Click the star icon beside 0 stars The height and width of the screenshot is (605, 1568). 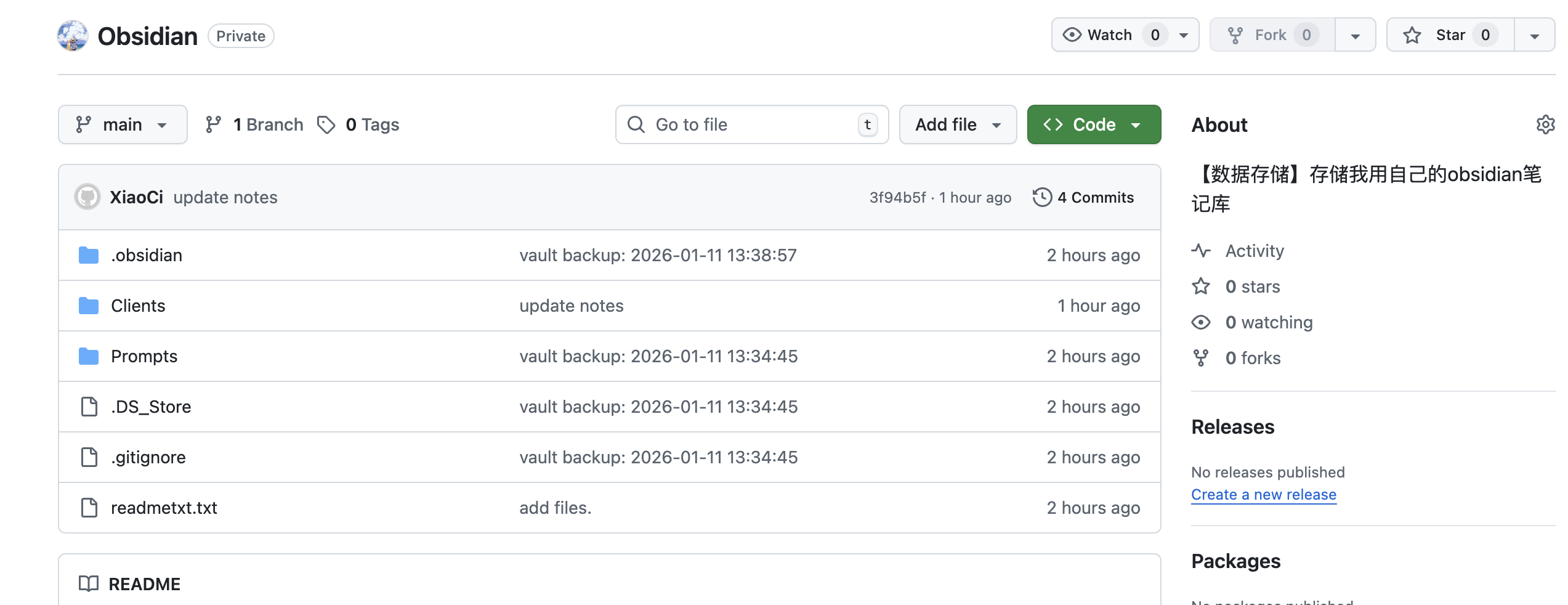pos(1201,286)
